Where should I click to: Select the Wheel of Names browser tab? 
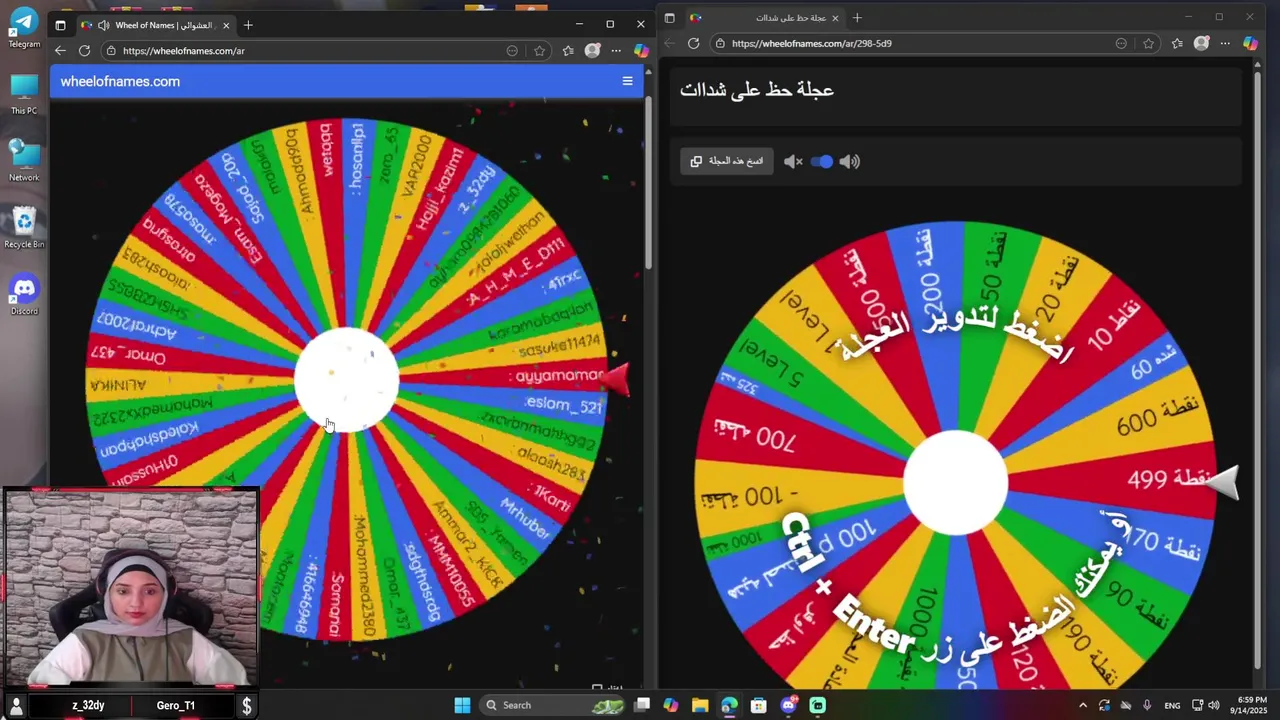(157, 25)
